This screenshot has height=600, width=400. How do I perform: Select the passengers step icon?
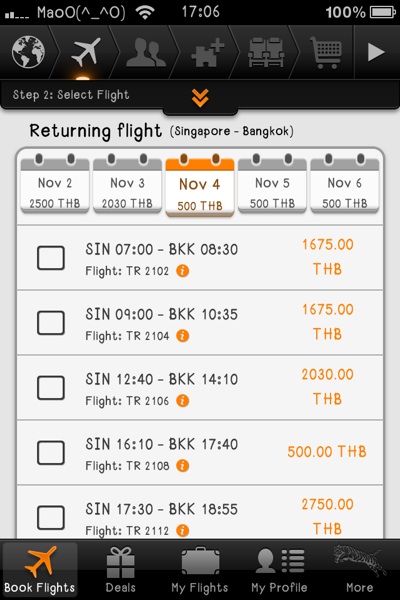click(146, 52)
